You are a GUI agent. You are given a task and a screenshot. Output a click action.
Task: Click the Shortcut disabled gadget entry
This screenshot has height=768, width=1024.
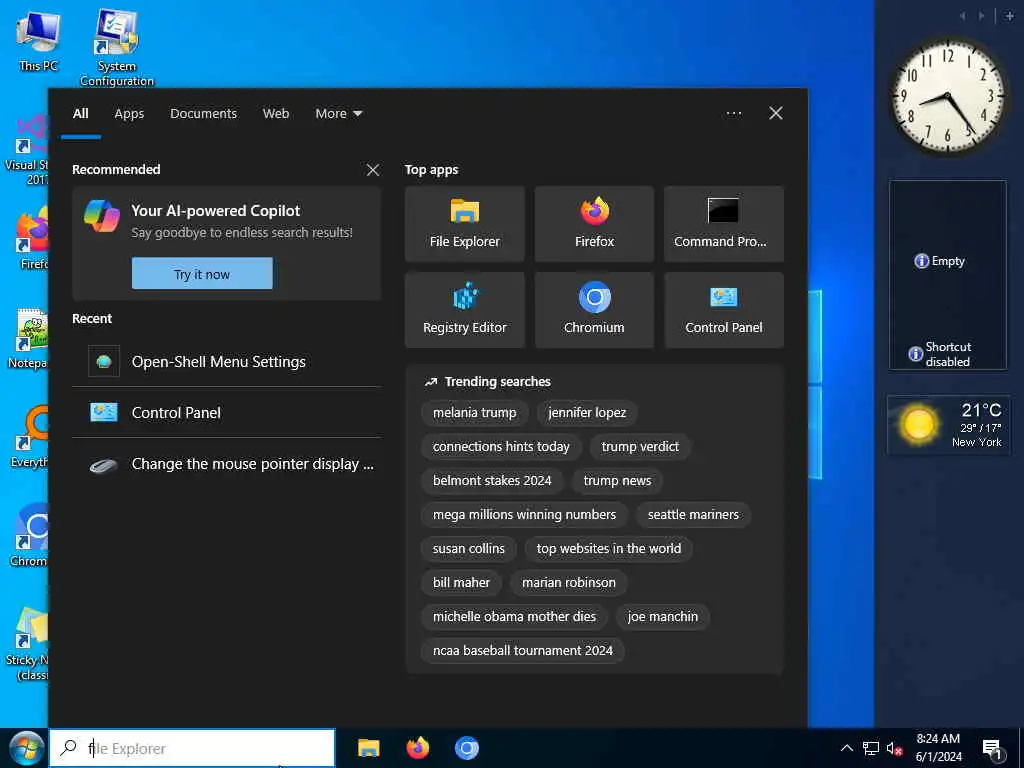pos(940,354)
